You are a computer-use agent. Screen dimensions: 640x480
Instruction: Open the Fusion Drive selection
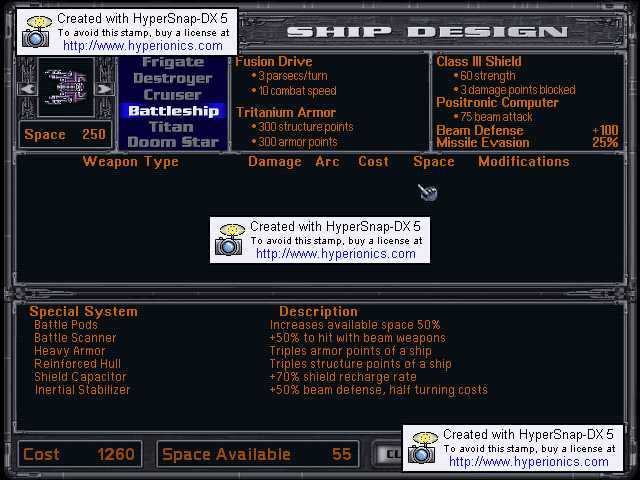tap(274, 62)
